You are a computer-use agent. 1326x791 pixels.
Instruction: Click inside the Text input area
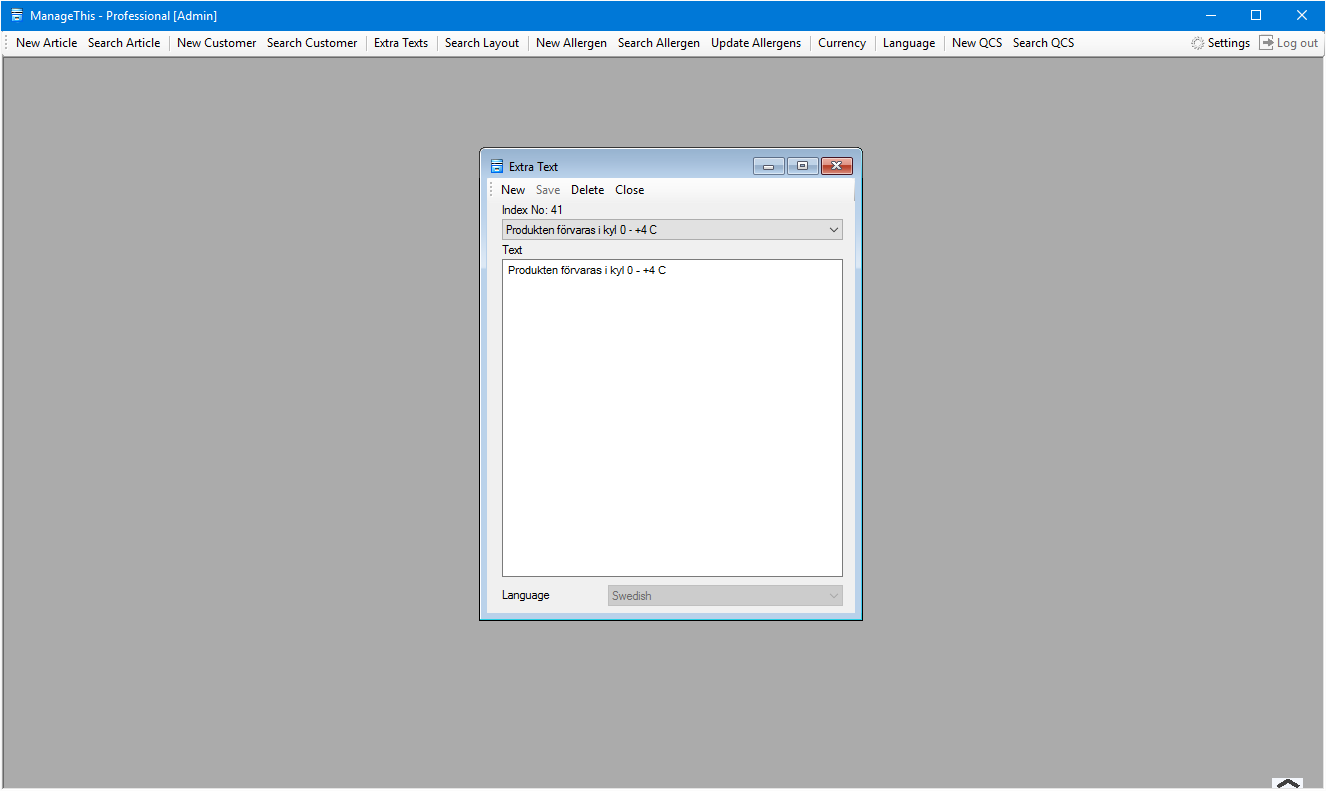[672, 420]
